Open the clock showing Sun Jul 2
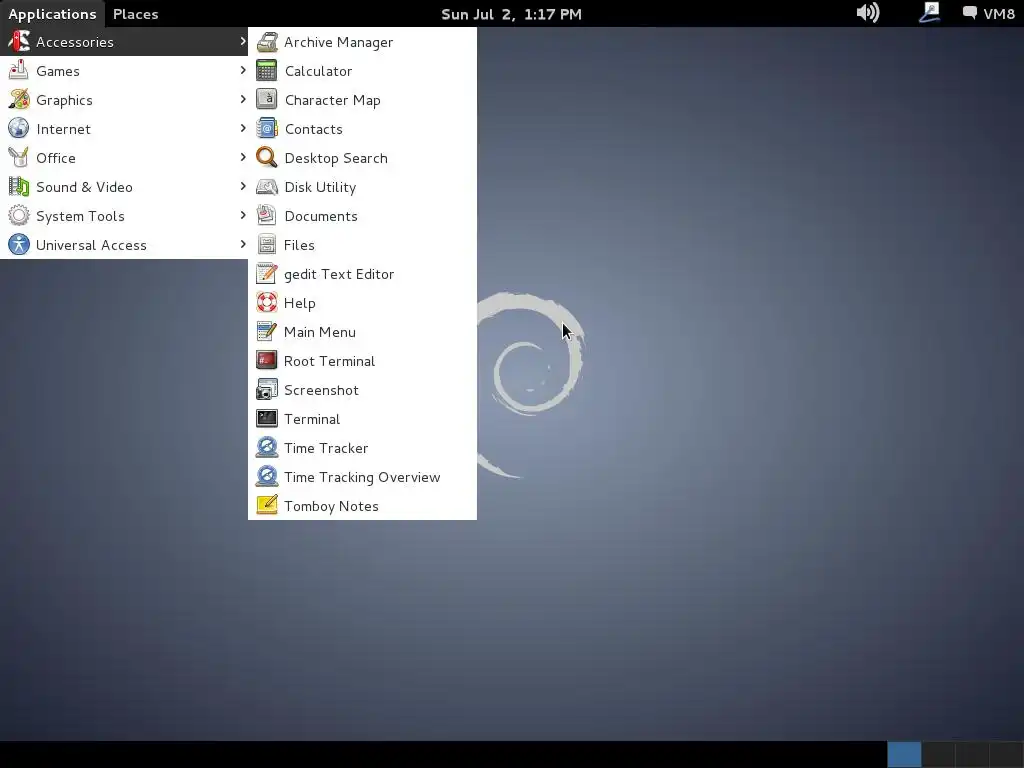Viewport: 1024px width, 768px height. click(511, 14)
